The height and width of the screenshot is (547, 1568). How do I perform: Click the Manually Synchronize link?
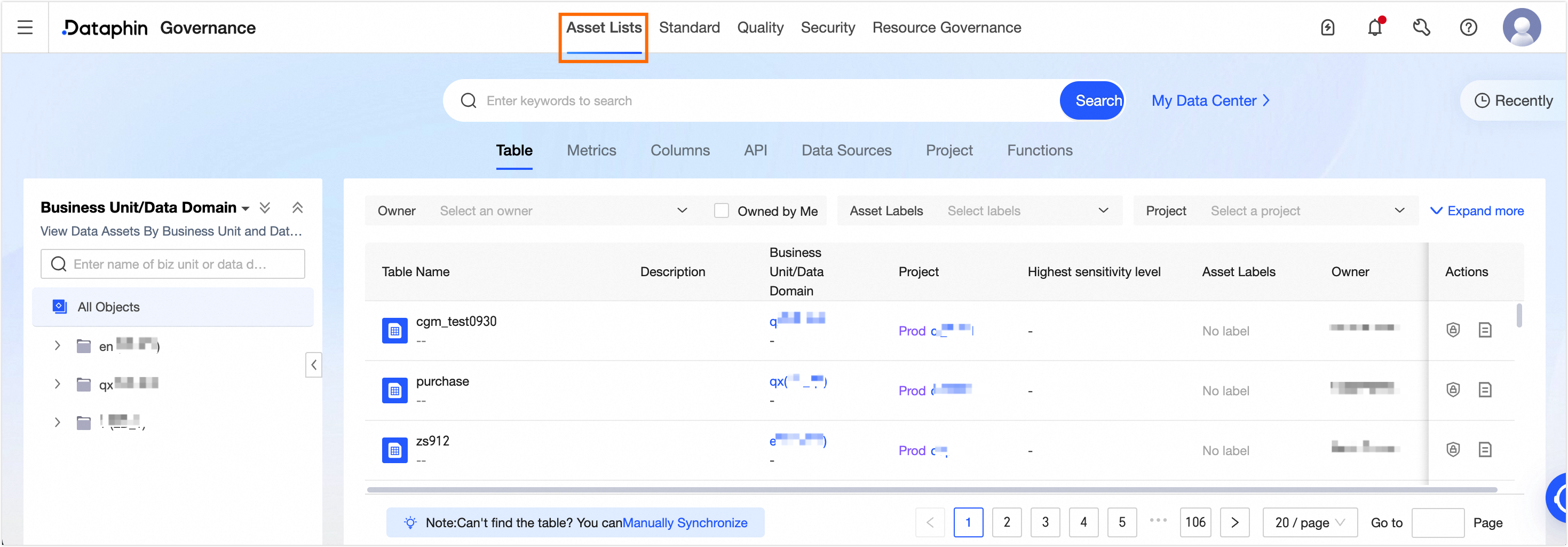(x=684, y=522)
